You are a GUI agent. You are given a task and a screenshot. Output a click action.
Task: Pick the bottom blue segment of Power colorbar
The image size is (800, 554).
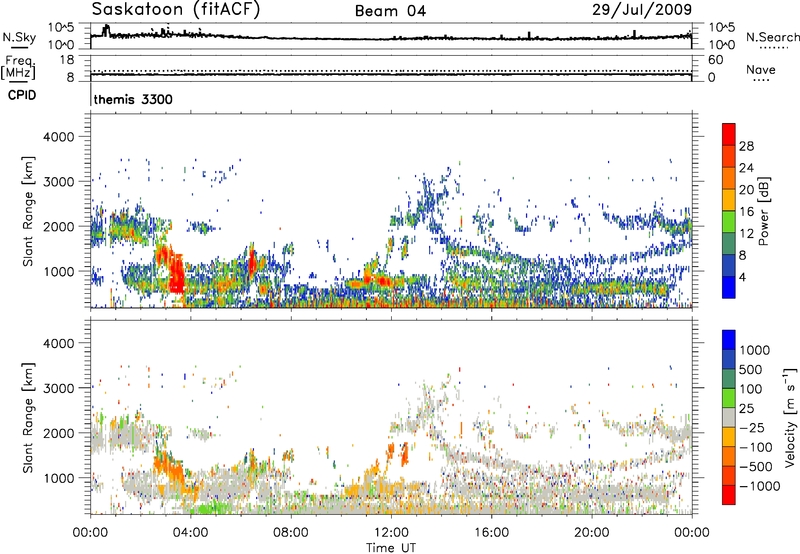729,287
